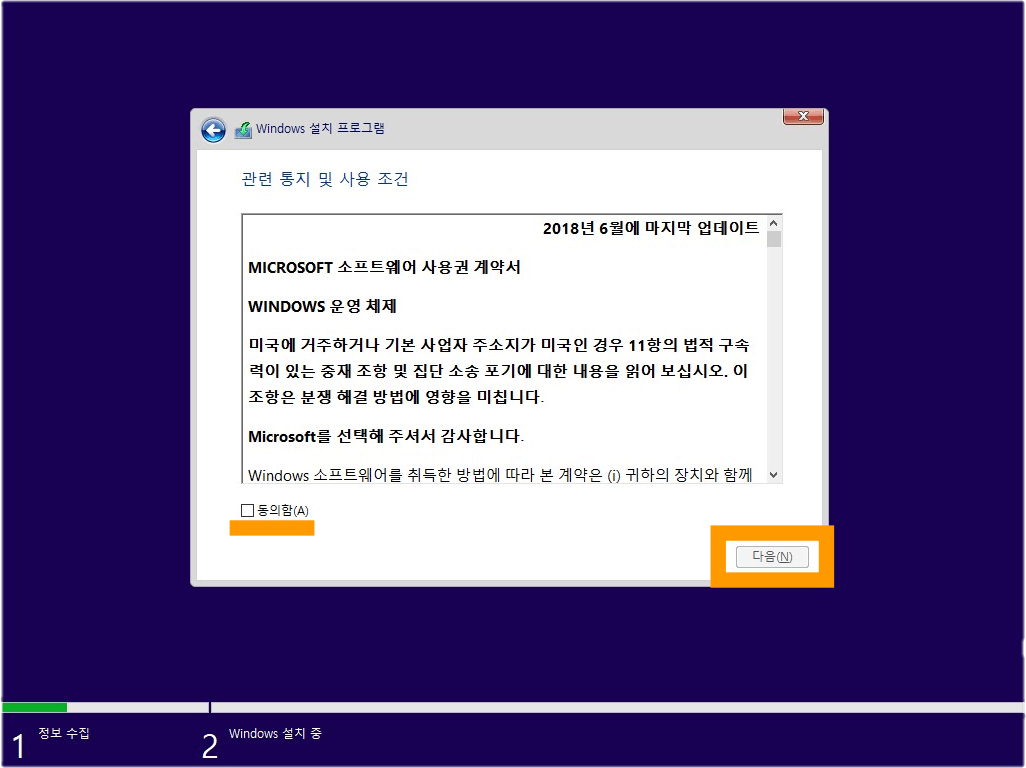Screen dimensions: 1026x768
Task: Click the 'Windows 설치 중' step label
Action: 275,733
